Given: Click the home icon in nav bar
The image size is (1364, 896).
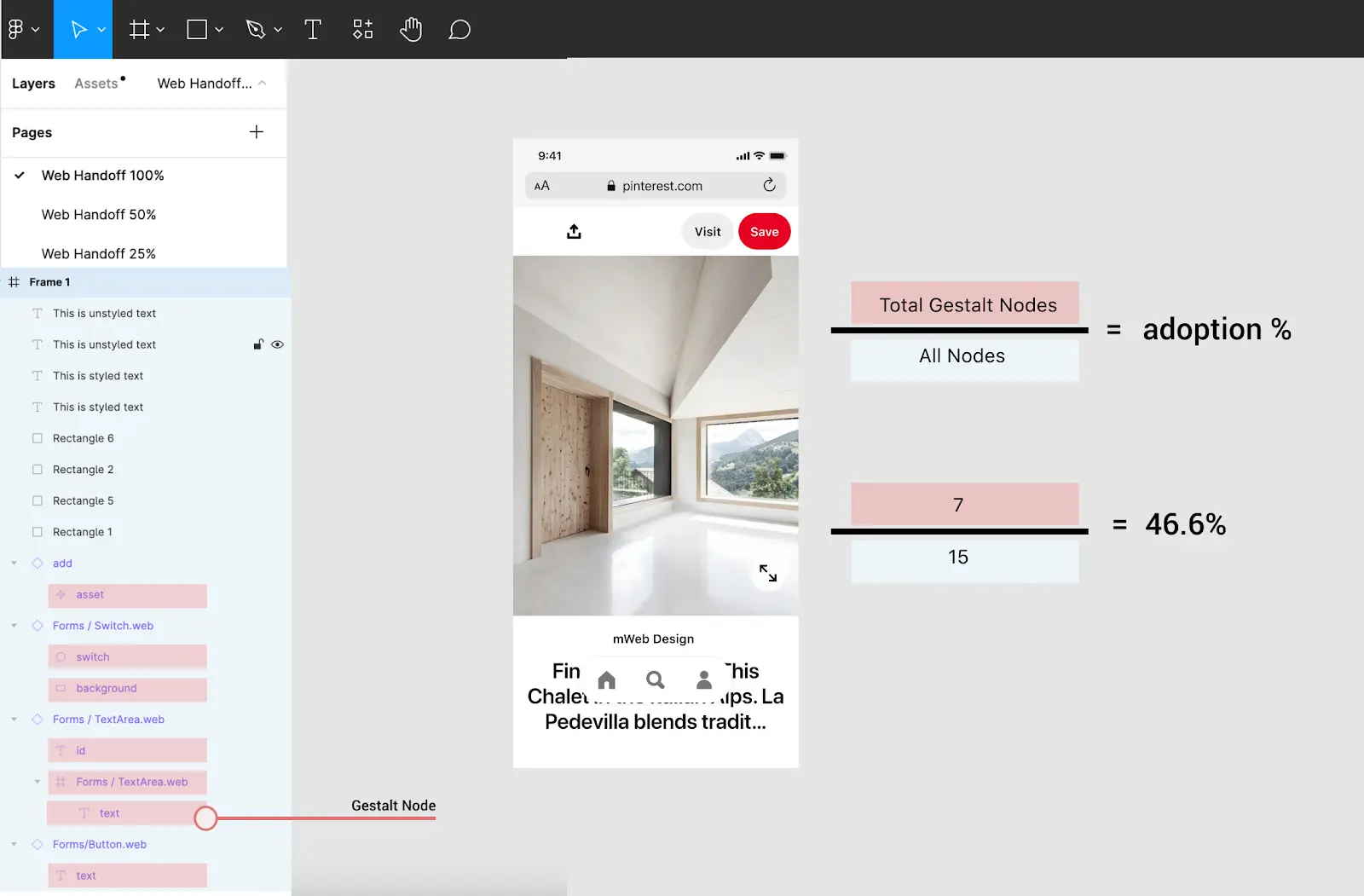Looking at the screenshot, I should point(607,679).
